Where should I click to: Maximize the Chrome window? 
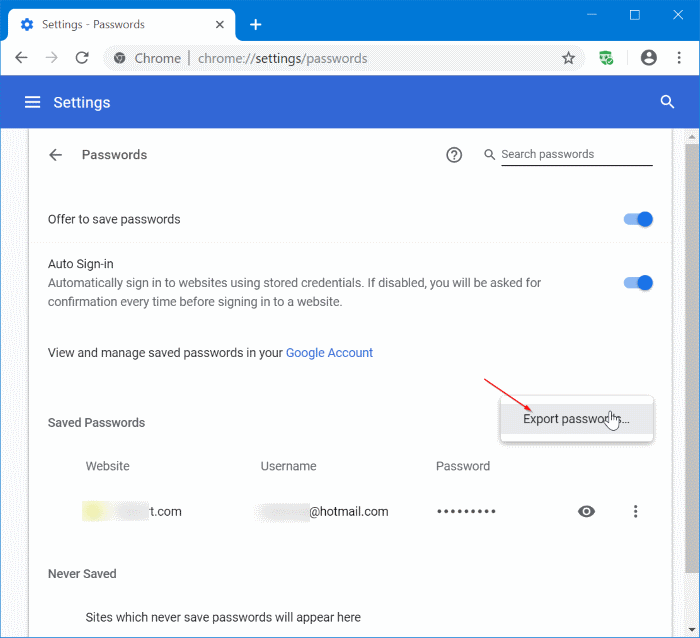pyautogui.click(x=635, y=15)
